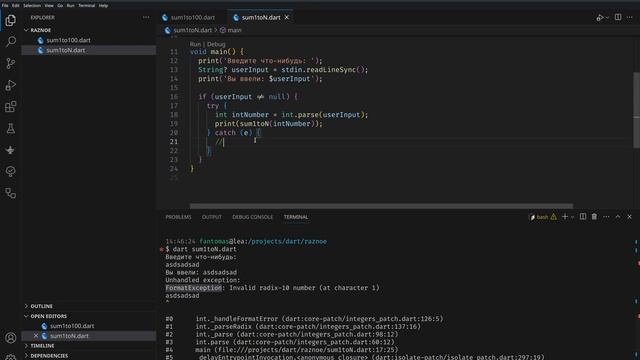Close the bottom panel with X icon
Viewport: 640px width, 360px height.
(x=629, y=217)
